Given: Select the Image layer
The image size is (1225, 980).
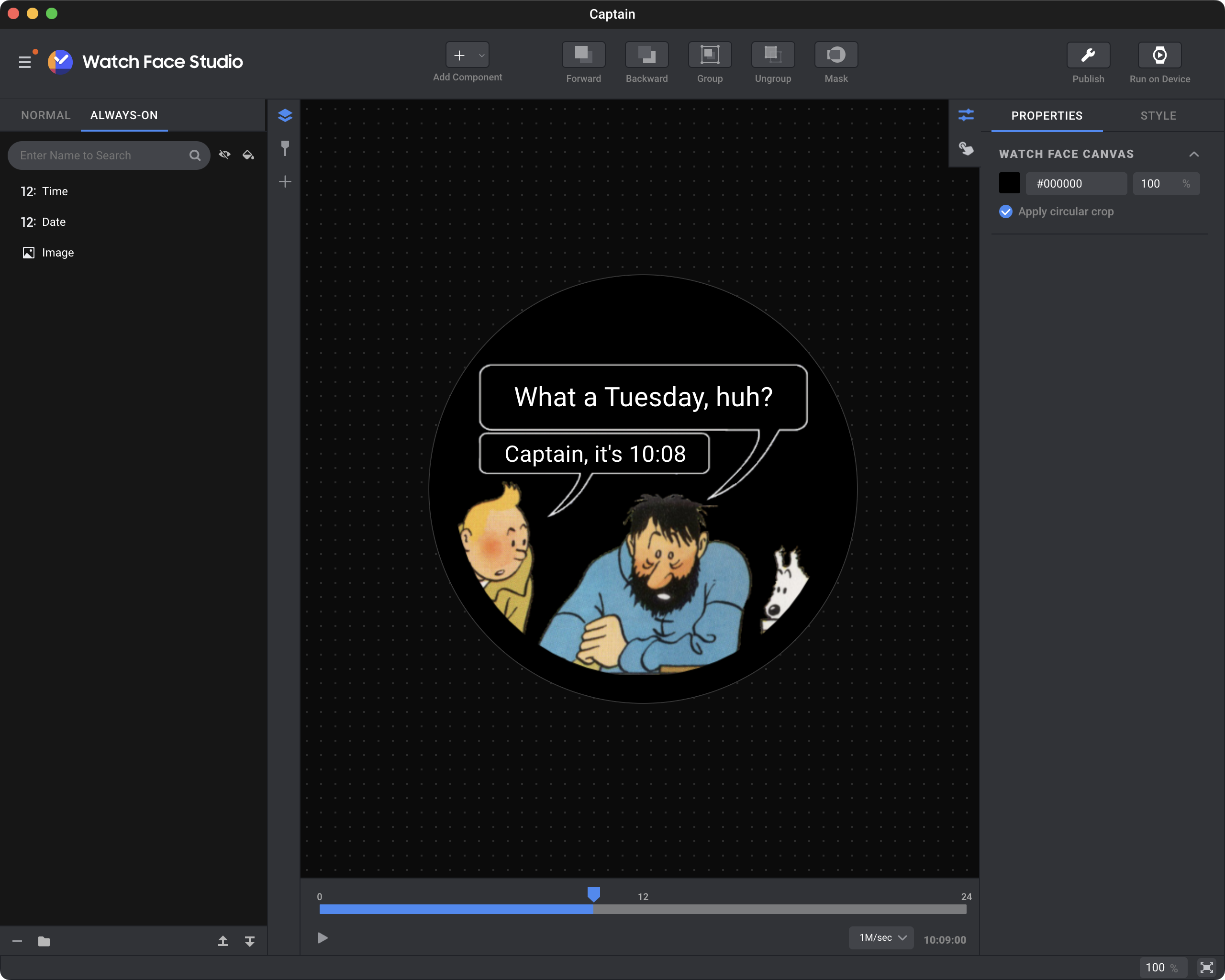Looking at the screenshot, I should (x=57, y=253).
